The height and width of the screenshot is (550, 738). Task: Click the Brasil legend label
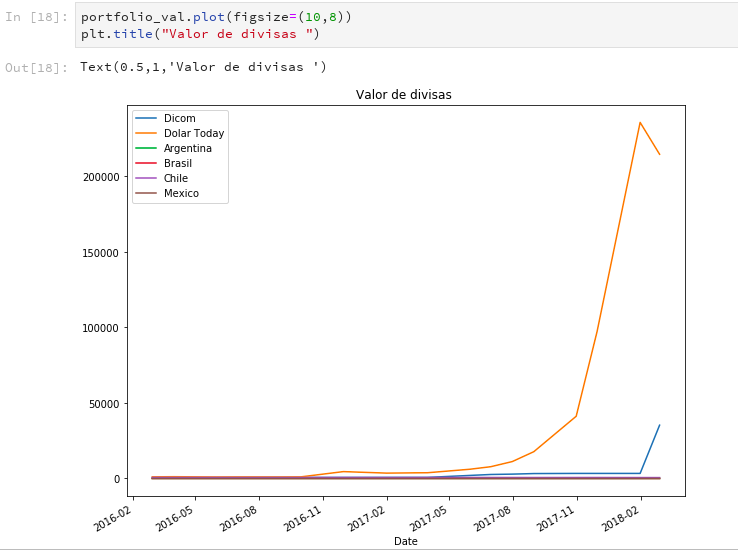(x=177, y=163)
